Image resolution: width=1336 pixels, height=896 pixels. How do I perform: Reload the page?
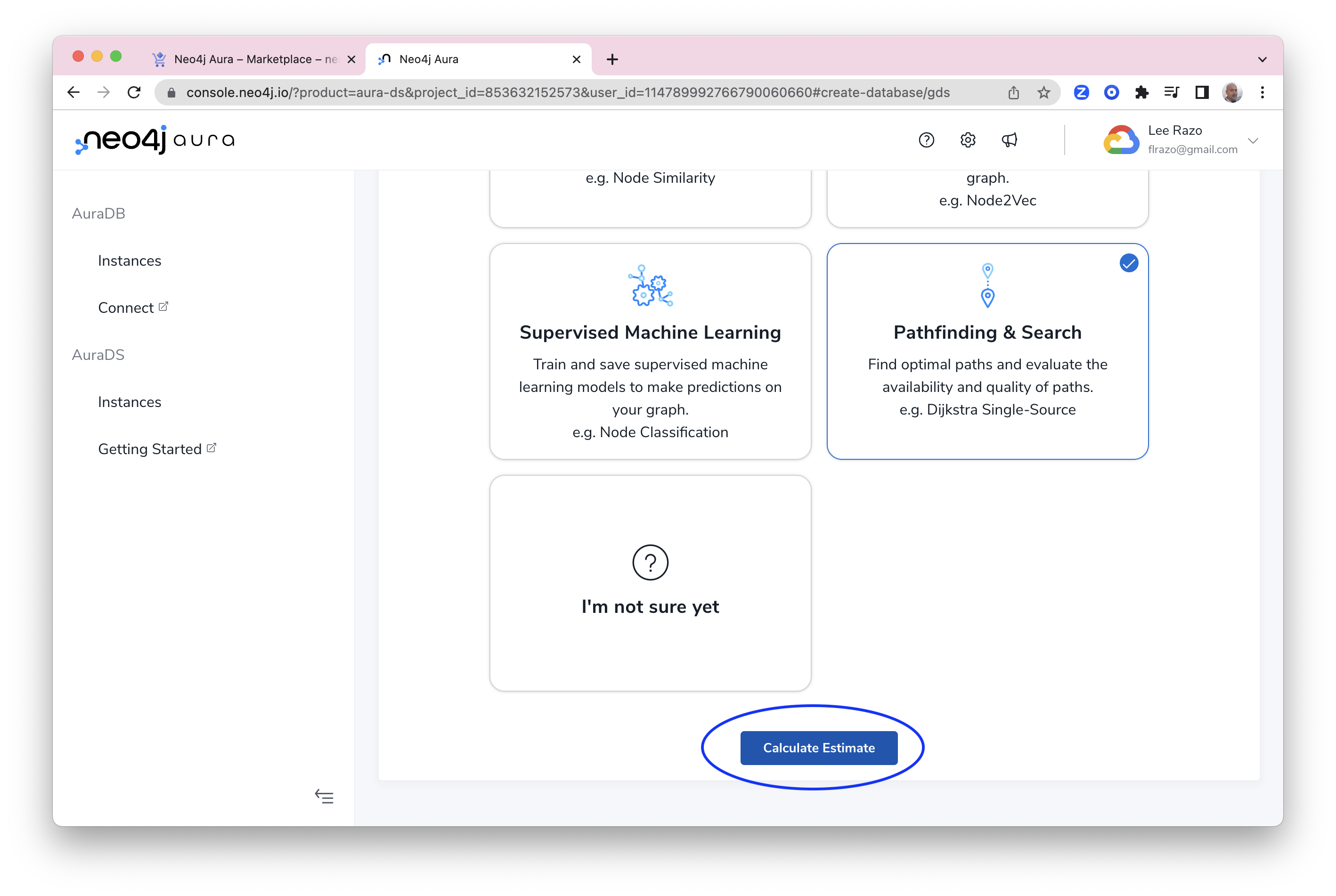(x=134, y=93)
